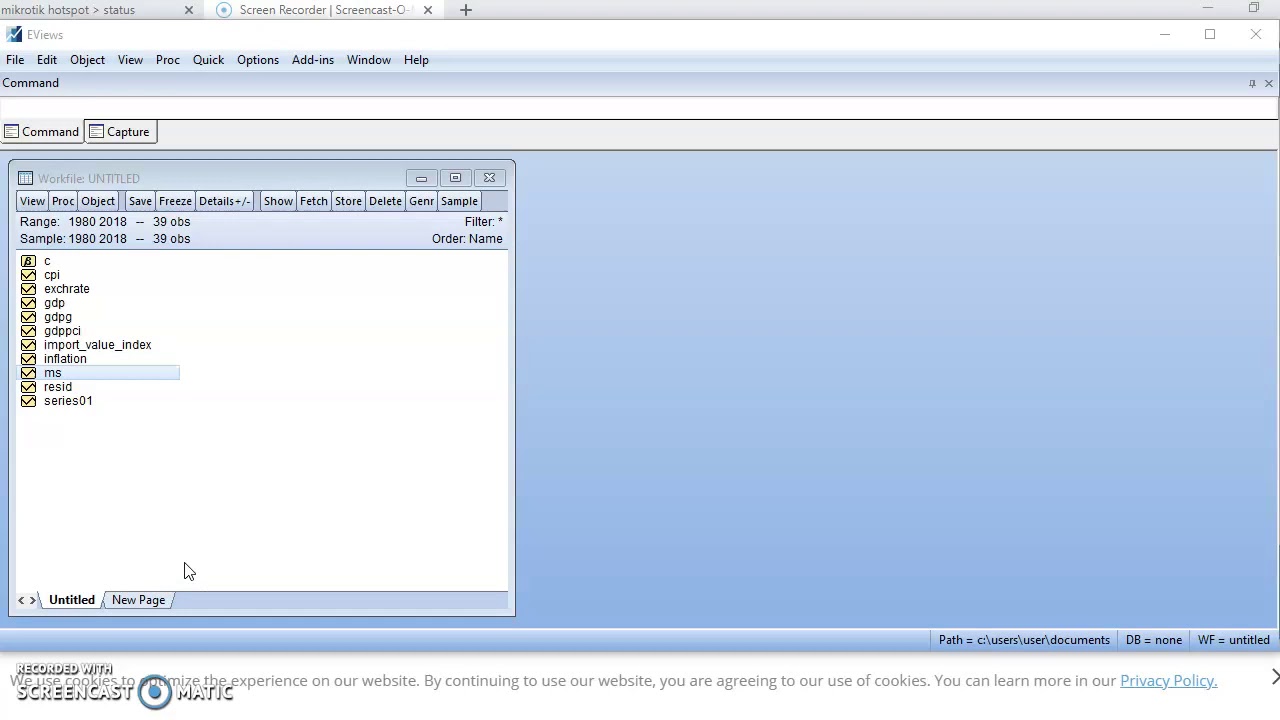Click the New Page tab

138,600
